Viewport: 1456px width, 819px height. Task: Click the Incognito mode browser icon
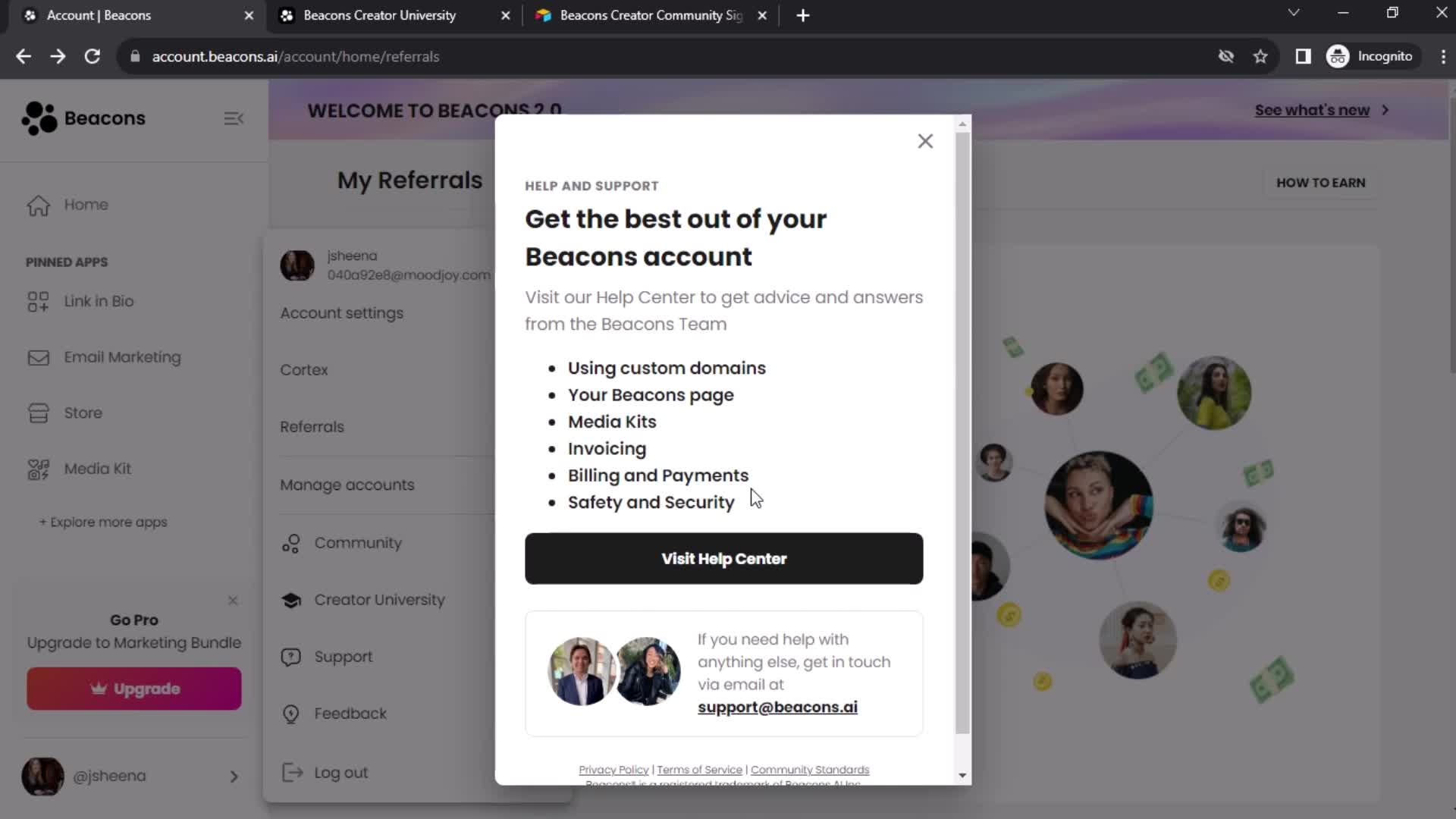coord(1339,56)
